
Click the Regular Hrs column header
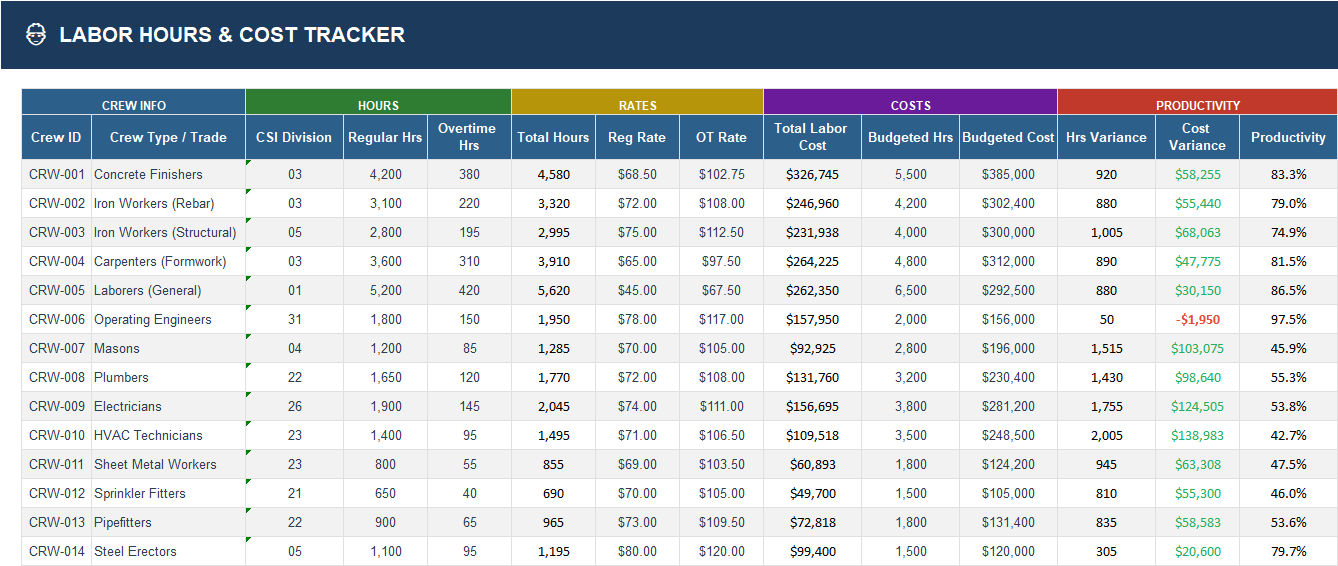tap(385, 137)
